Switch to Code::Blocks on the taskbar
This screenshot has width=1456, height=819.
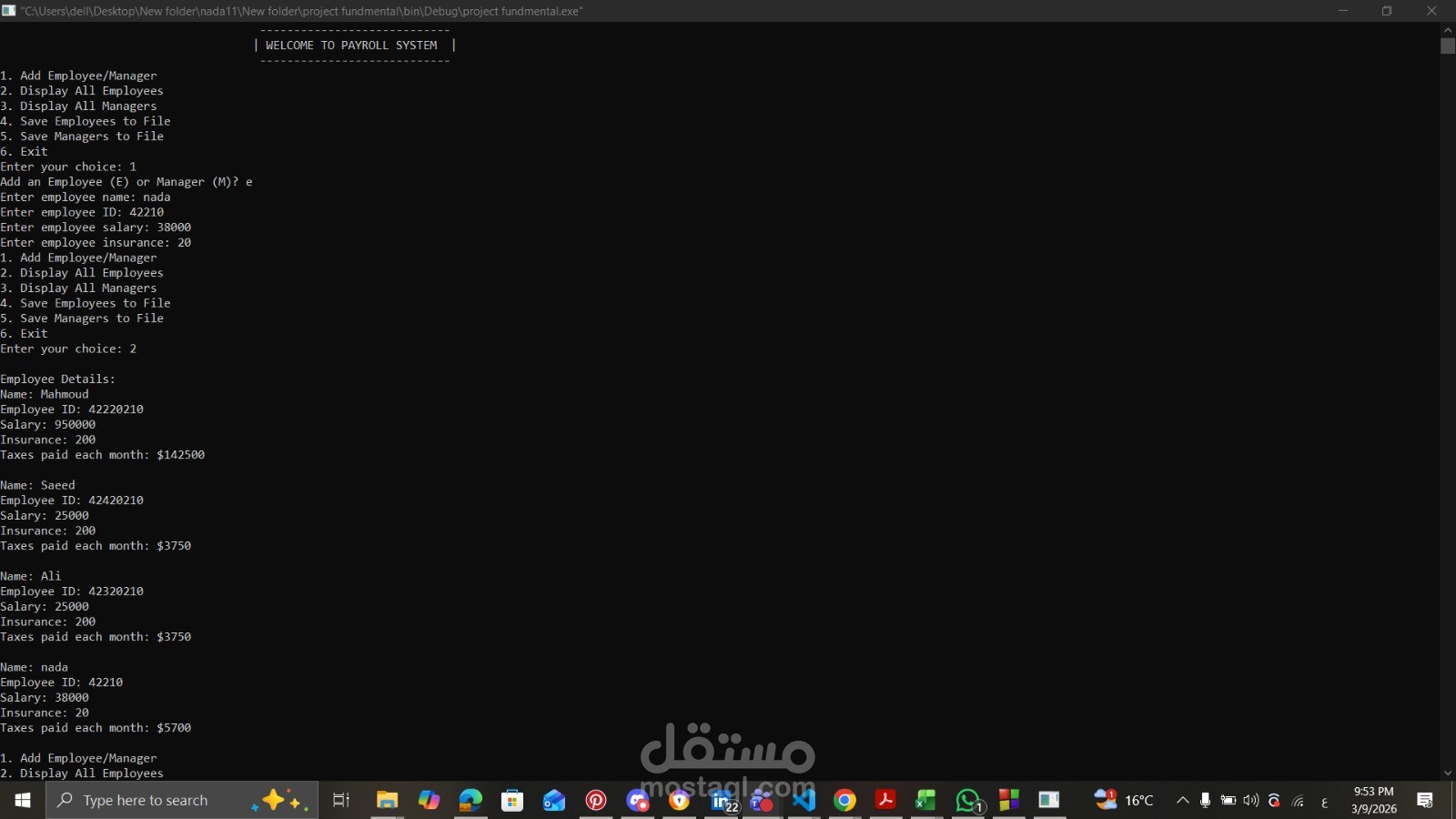click(1009, 800)
